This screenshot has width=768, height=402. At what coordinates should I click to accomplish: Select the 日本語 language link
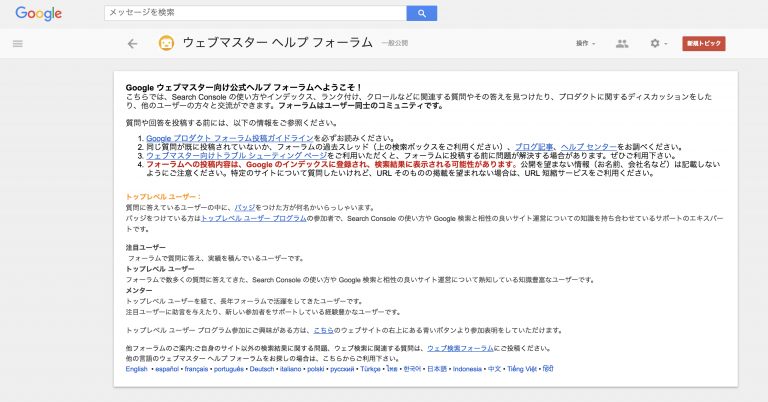point(437,369)
